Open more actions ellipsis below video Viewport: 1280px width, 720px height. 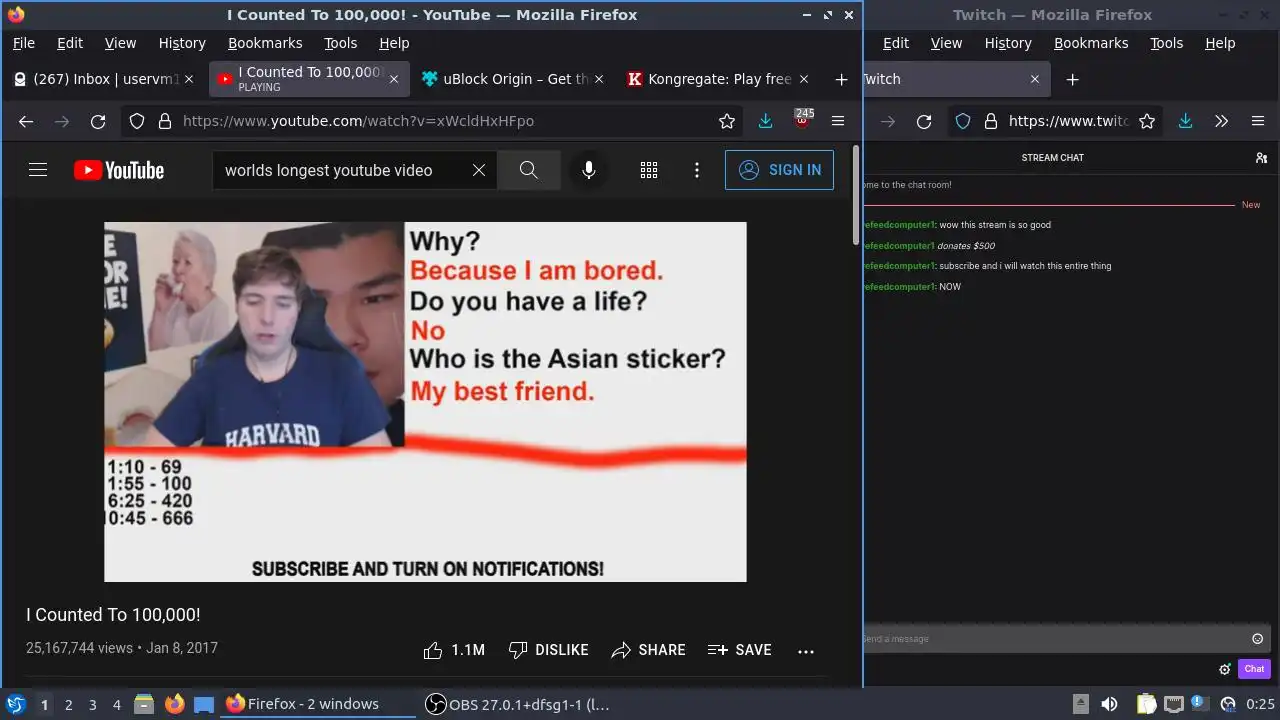coord(806,651)
